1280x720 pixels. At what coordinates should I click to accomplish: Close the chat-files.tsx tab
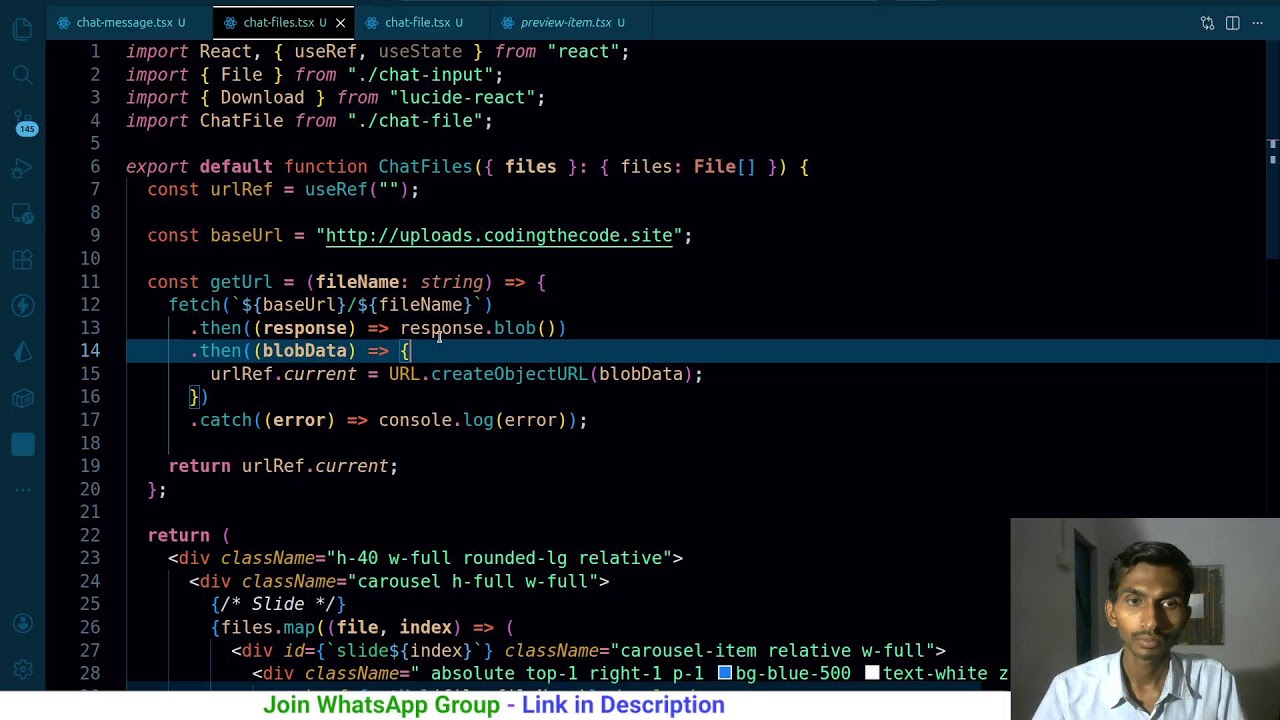point(340,22)
